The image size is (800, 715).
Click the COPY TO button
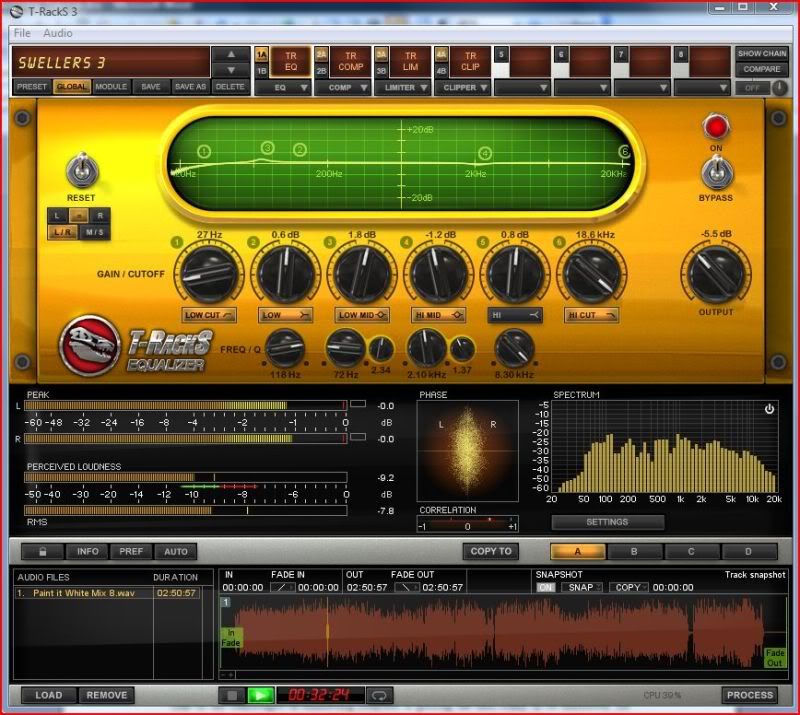coord(491,551)
